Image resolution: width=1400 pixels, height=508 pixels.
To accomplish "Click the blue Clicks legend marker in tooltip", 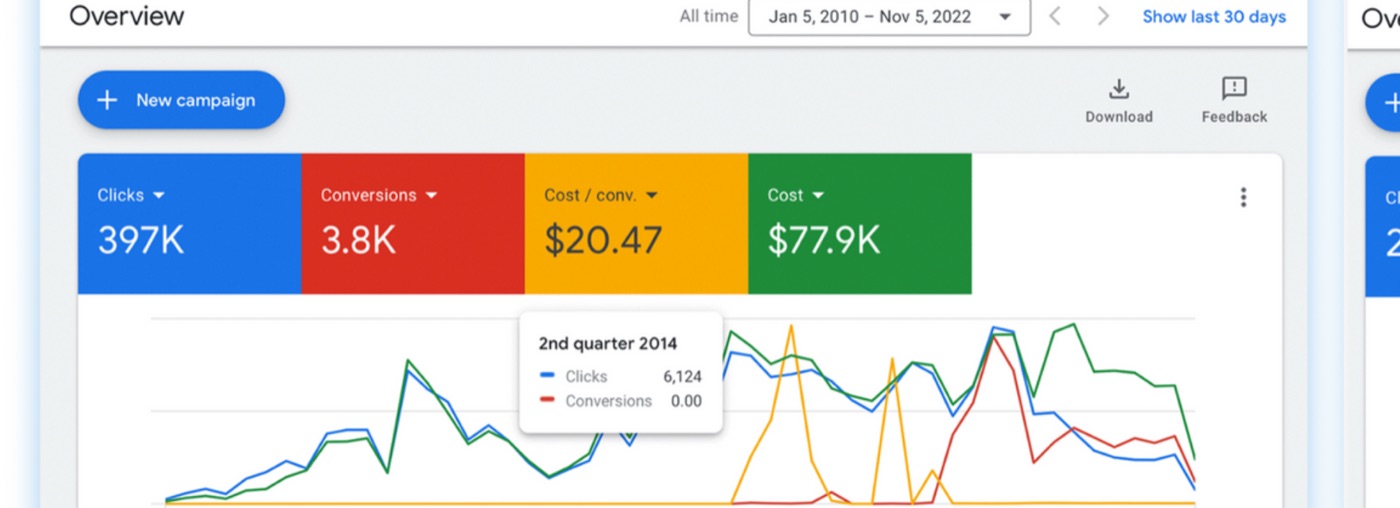I will tap(547, 375).
